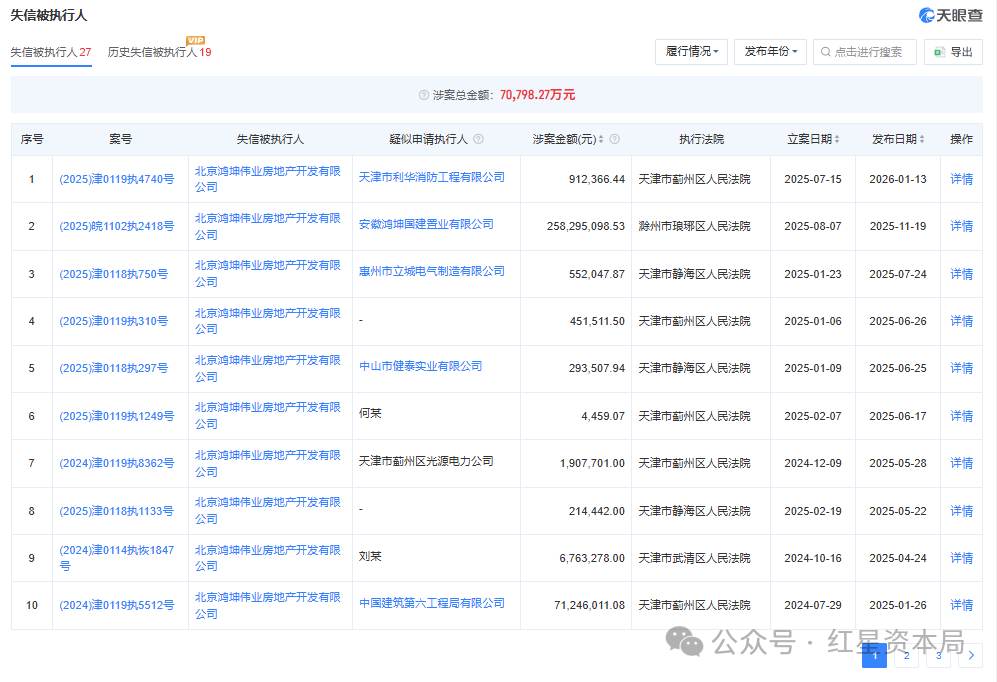Click the magnifier icon in the search box
The height and width of the screenshot is (682, 997).
[x=826, y=52]
